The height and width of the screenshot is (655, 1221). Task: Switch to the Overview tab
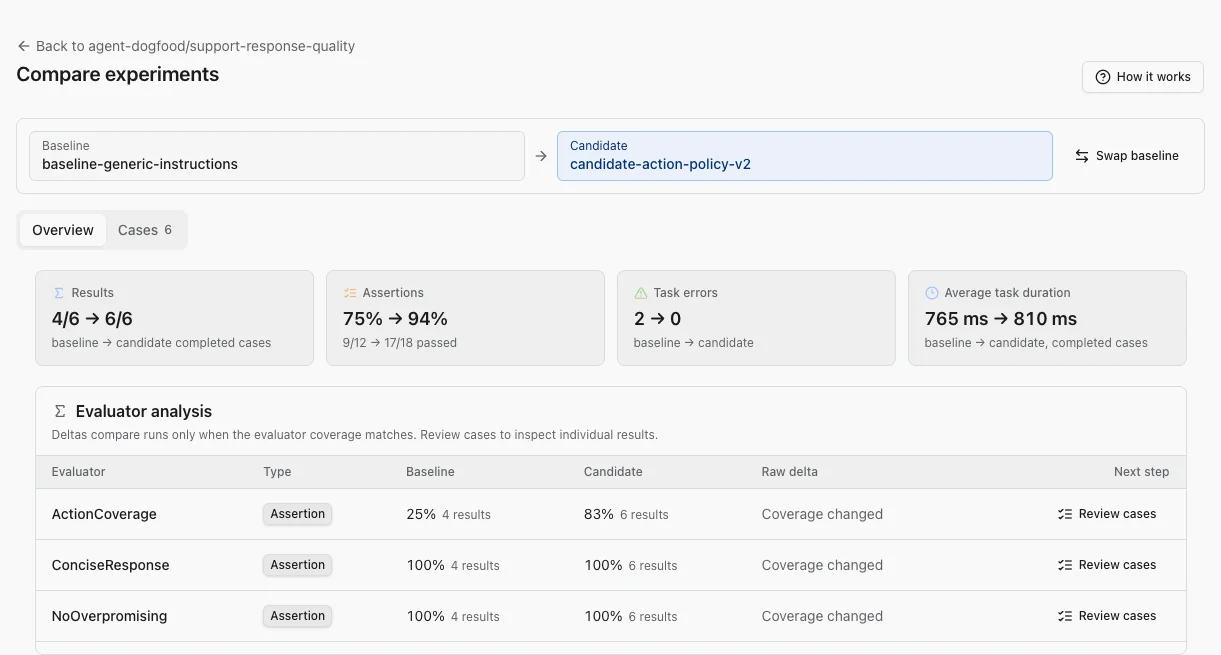pos(63,230)
